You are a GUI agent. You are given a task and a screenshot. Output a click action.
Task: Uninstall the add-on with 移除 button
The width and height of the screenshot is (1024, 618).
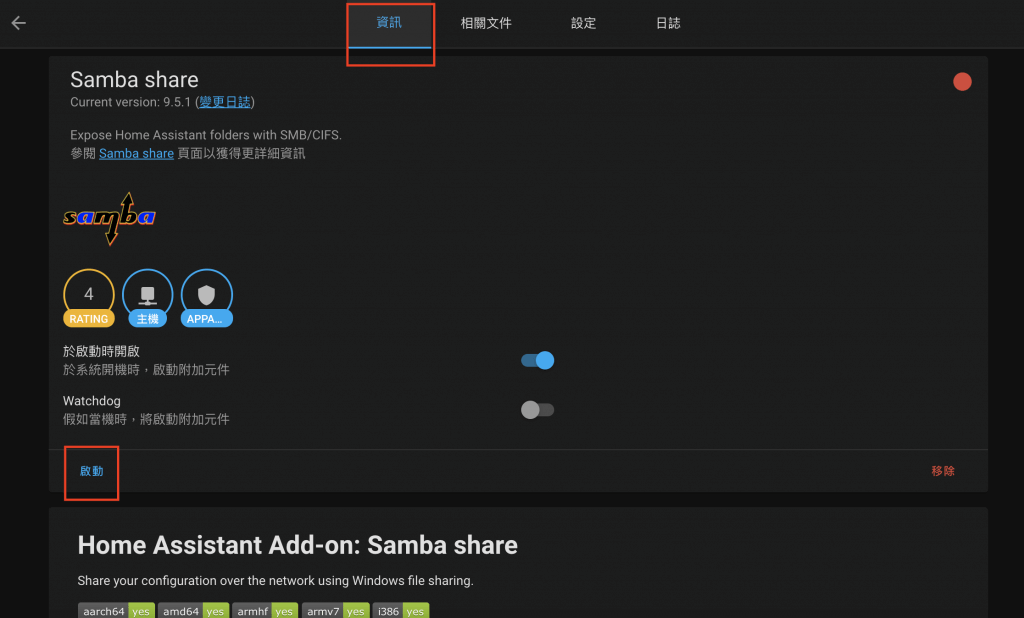(943, 471)
